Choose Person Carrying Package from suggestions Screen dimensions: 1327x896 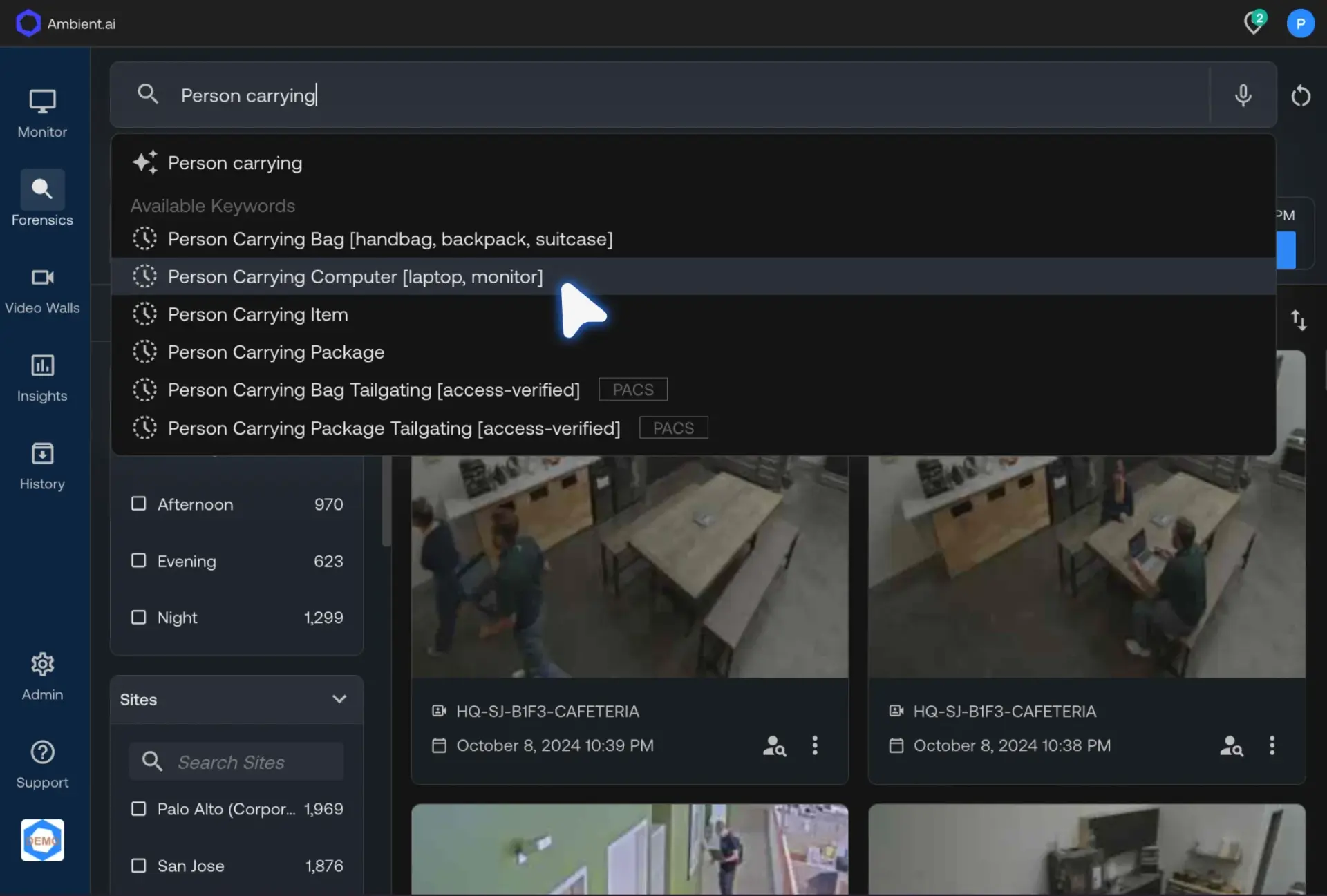point(276,352)
